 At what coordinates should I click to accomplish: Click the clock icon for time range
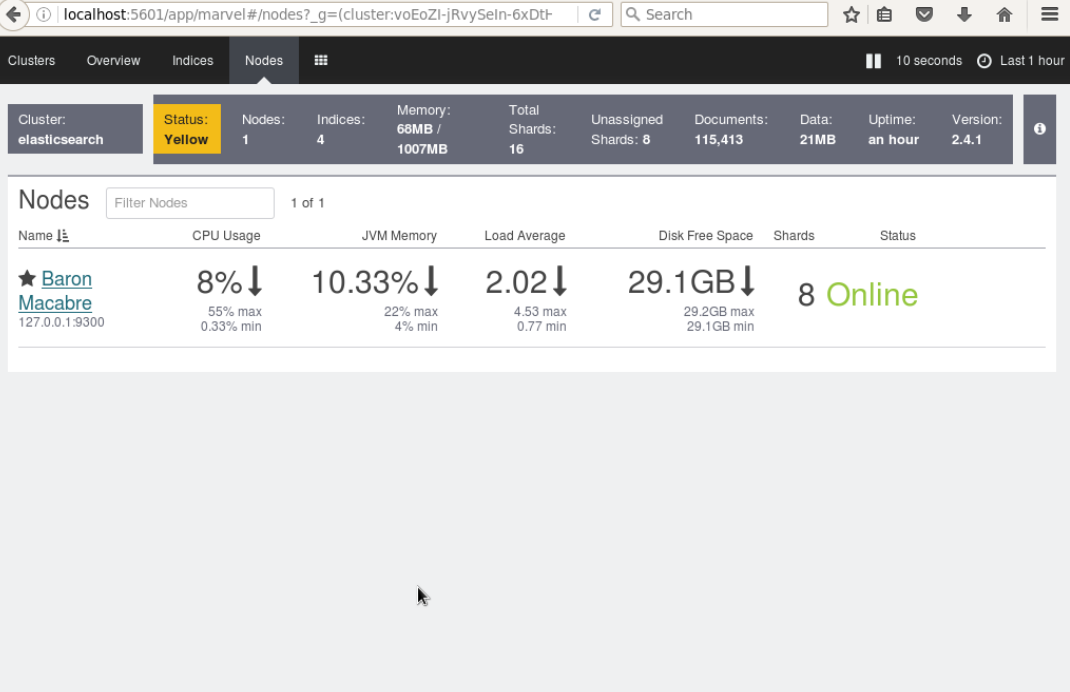pyautogui.click(x=984, y=61)
